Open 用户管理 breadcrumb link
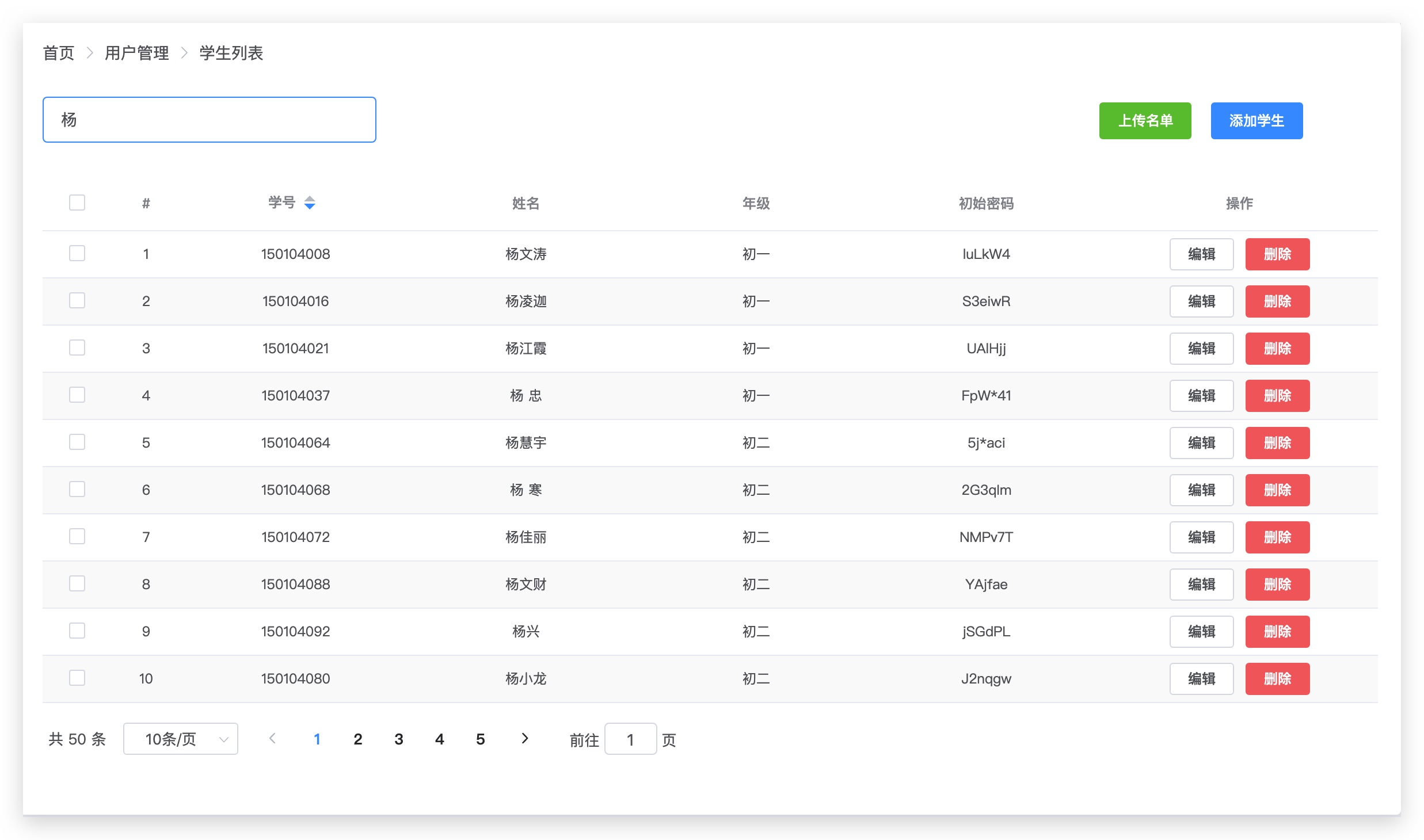 point(137,54)
